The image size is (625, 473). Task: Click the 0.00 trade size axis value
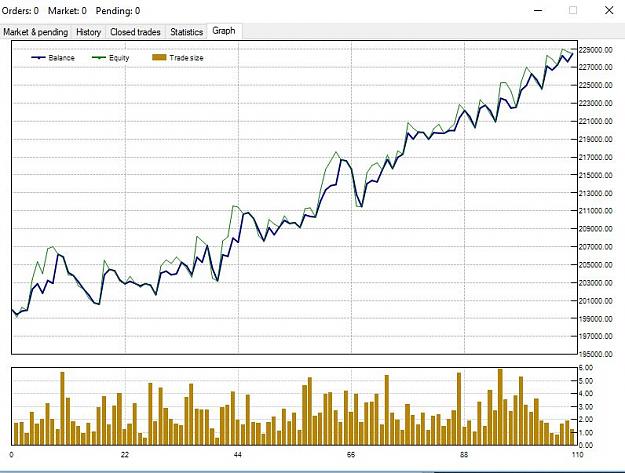coord(586,445)
